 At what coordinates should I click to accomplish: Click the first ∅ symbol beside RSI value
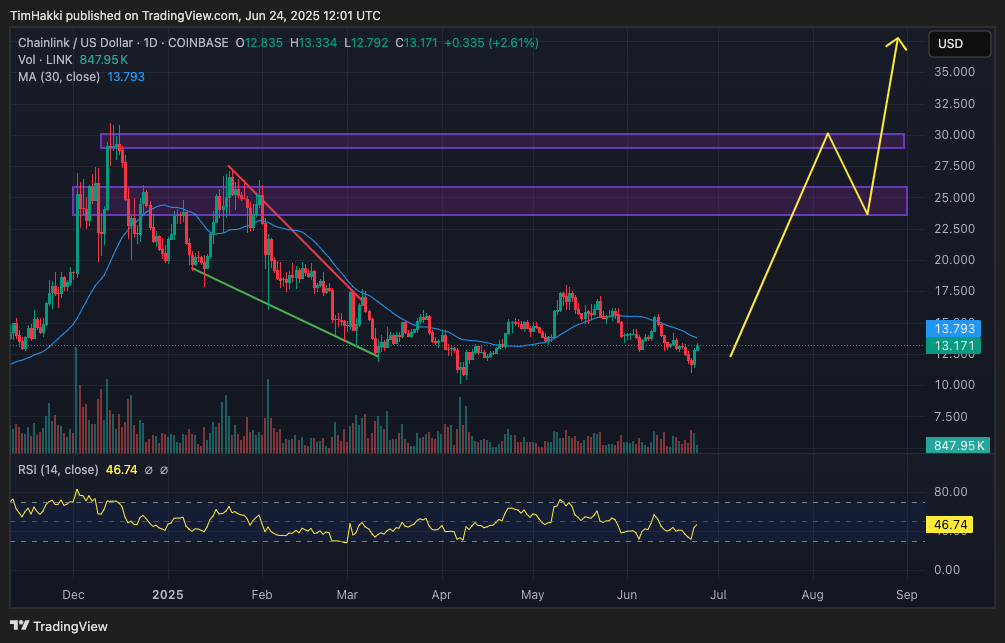pos(148,470)
